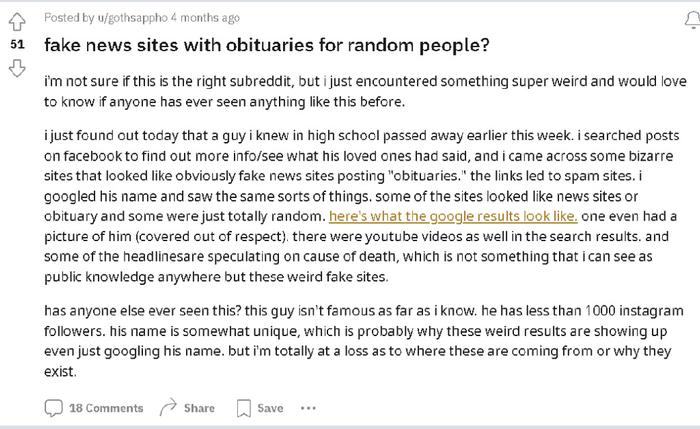Click the '4 months ago' timestamp
The height and width of the screenshot is (429, 700).
coord(205,18)
